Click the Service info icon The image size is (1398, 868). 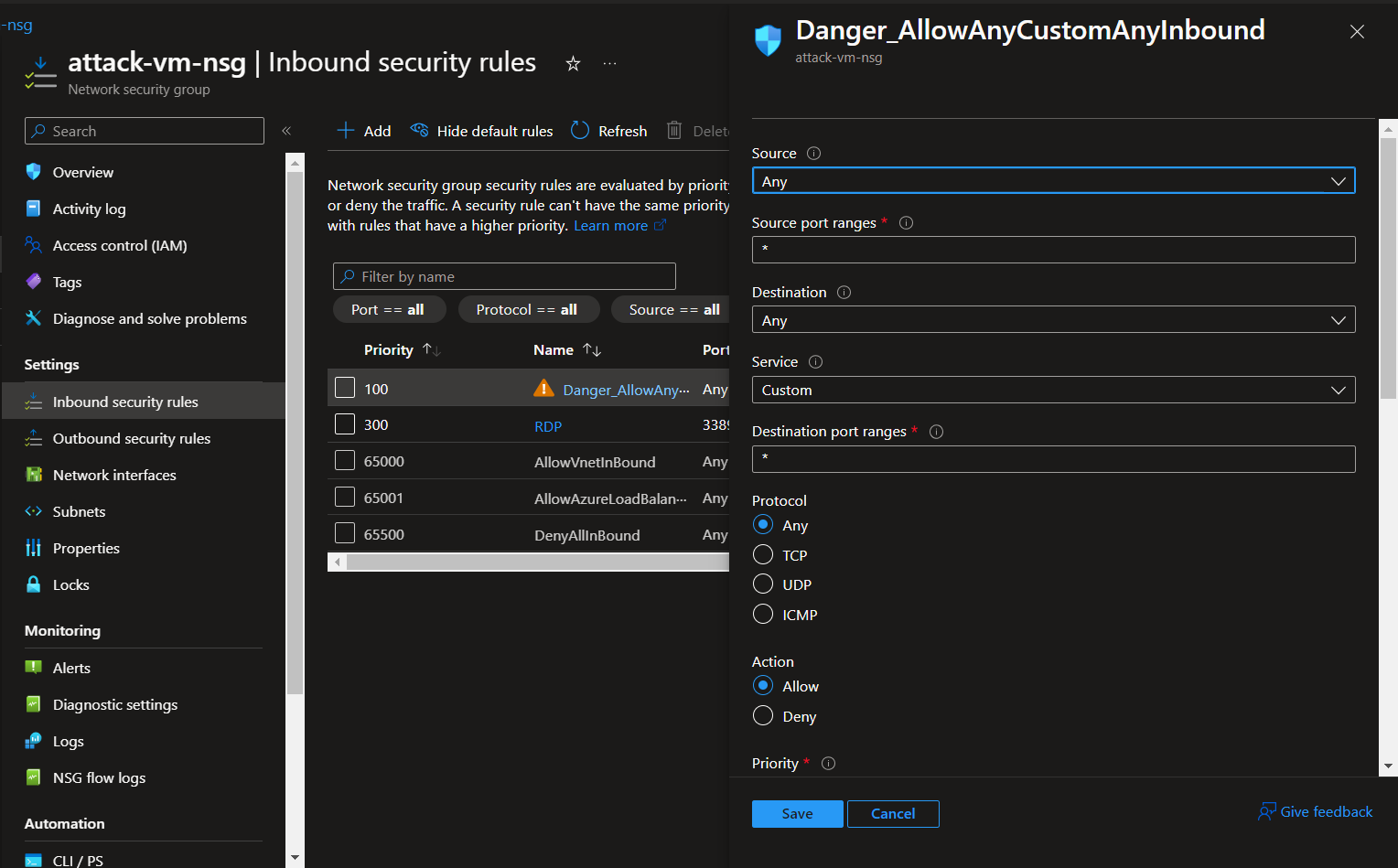pos(815,362)
